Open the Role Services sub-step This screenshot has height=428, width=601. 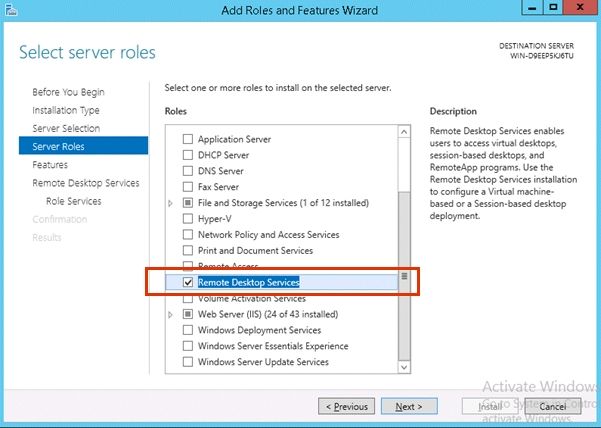(x=74, y=201)
